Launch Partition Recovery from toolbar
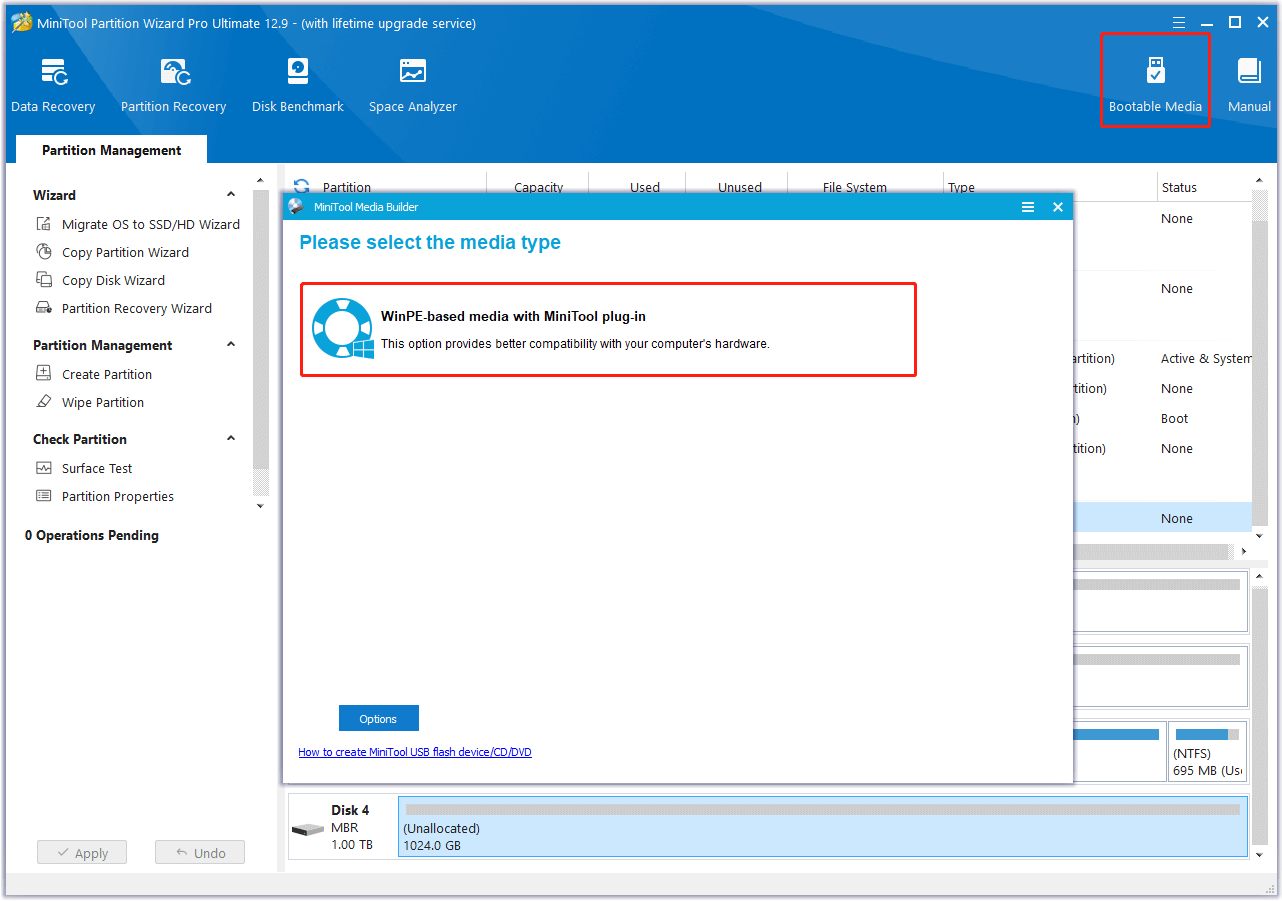Image resolution: width=1282 pixels, height=901 pixels. click(x=173, y=85)
